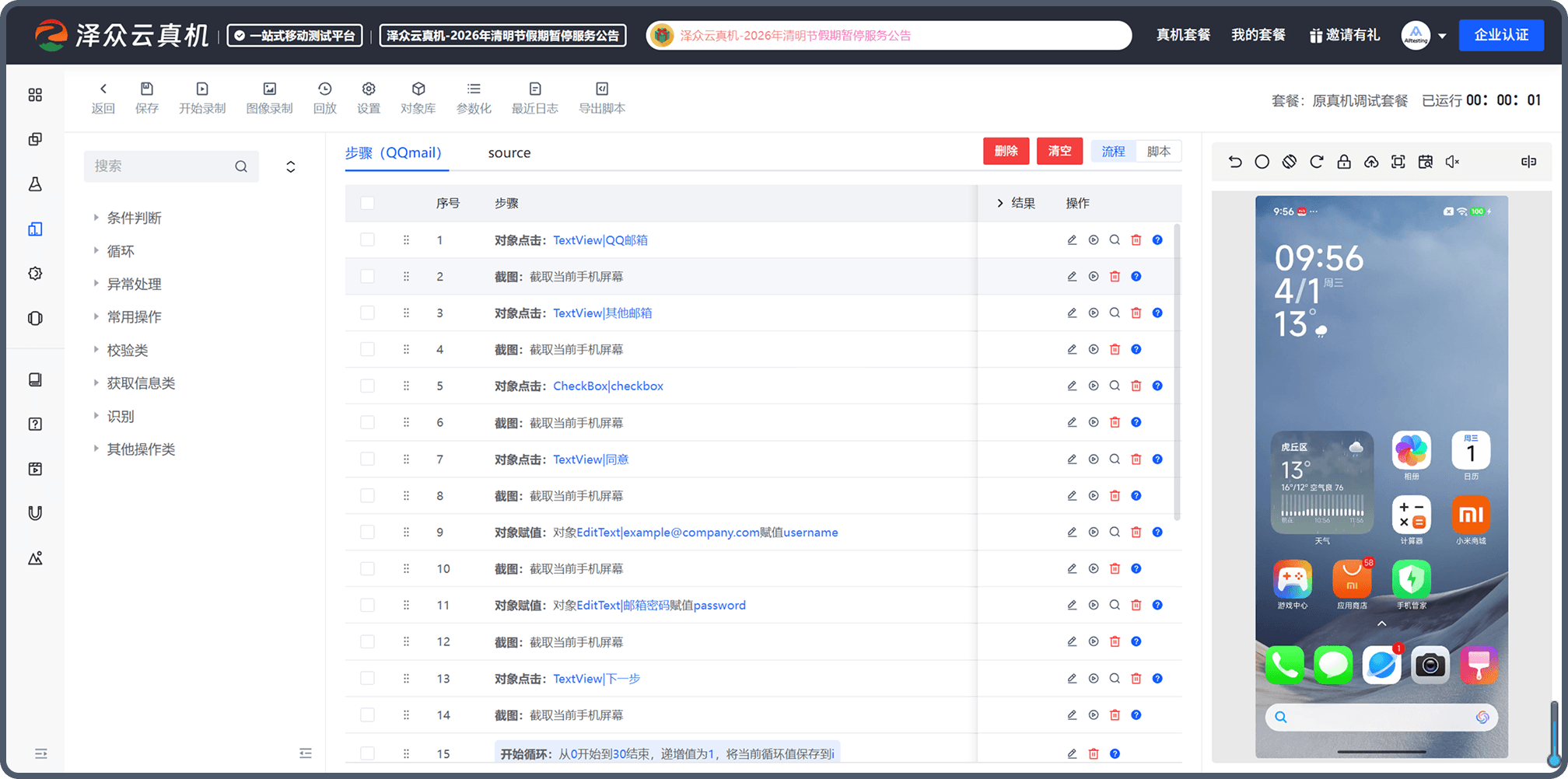Viewport: 1568px width, 779px height.
Task: Expand the 循环 category
Action: [96, 250]
